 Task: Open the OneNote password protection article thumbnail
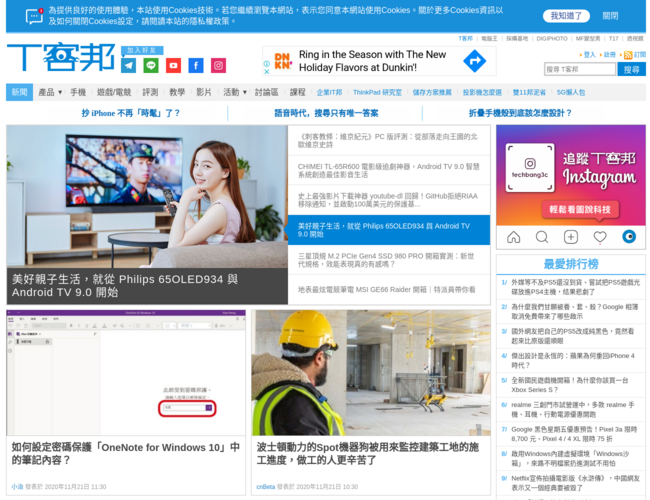pos(127,372)
